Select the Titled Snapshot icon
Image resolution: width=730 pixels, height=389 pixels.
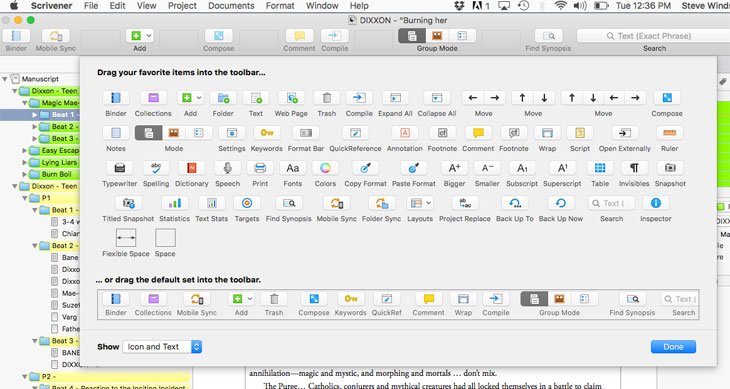point(128,203)
